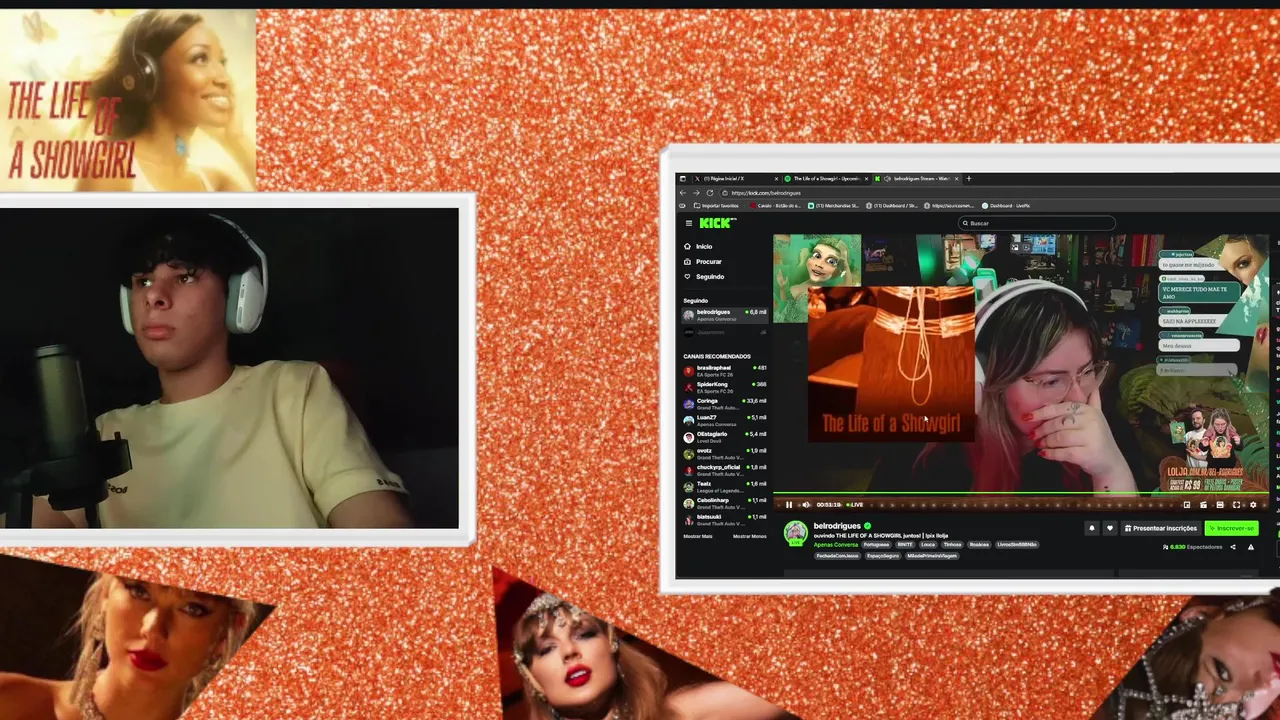Collapse list with Mostrar Menos
Screen dimensions: 1280x720
tap(749, 536)
